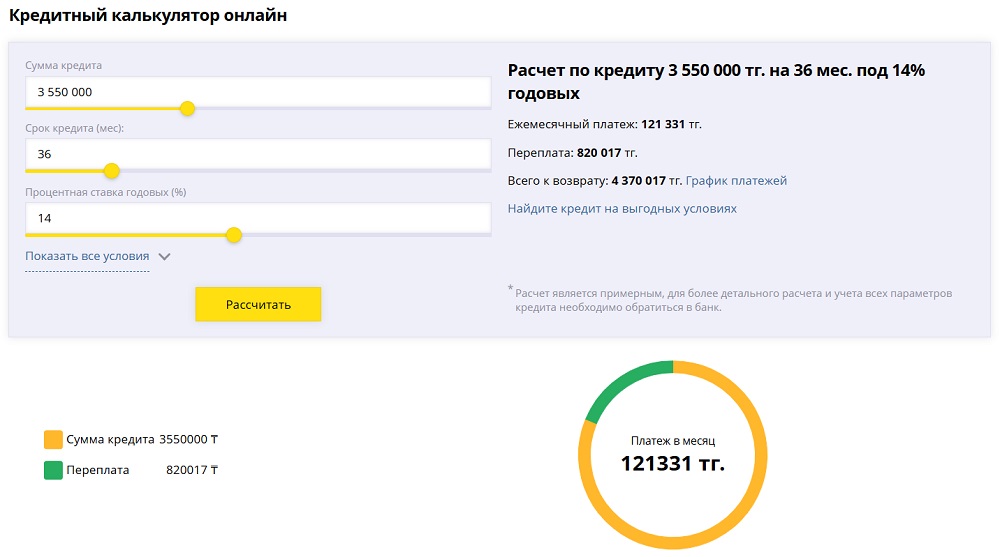Click the loan term slider handle

pos(112,170)
